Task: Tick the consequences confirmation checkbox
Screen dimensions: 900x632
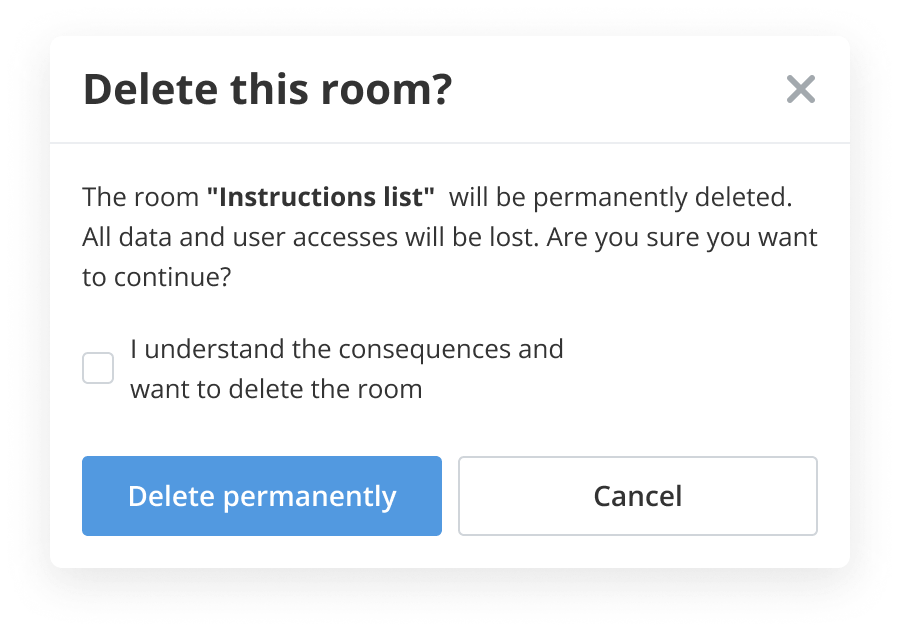Action: (x=98, y=368)
